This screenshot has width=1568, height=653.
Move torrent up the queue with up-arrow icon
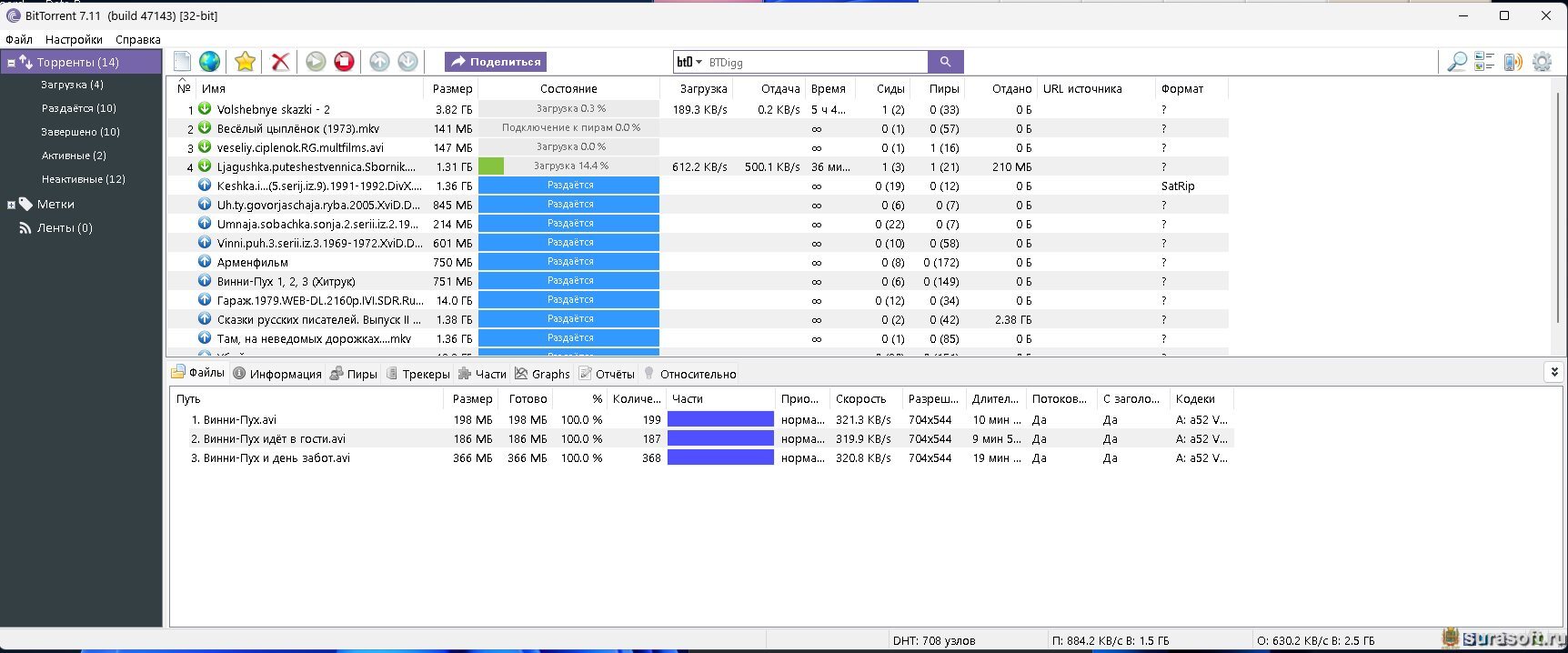[380, 62]
